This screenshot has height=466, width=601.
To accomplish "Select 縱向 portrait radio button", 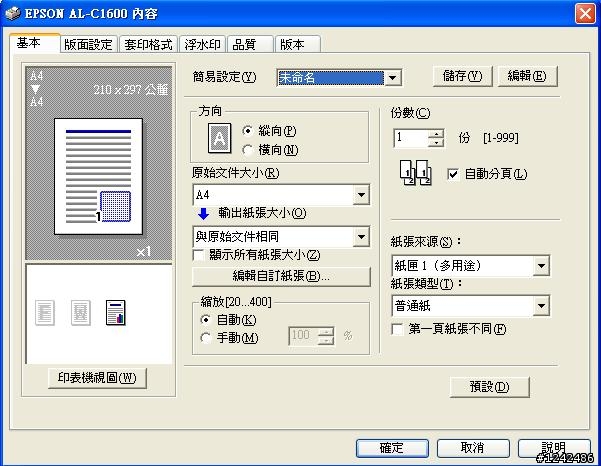I will (x=248, y=131).
